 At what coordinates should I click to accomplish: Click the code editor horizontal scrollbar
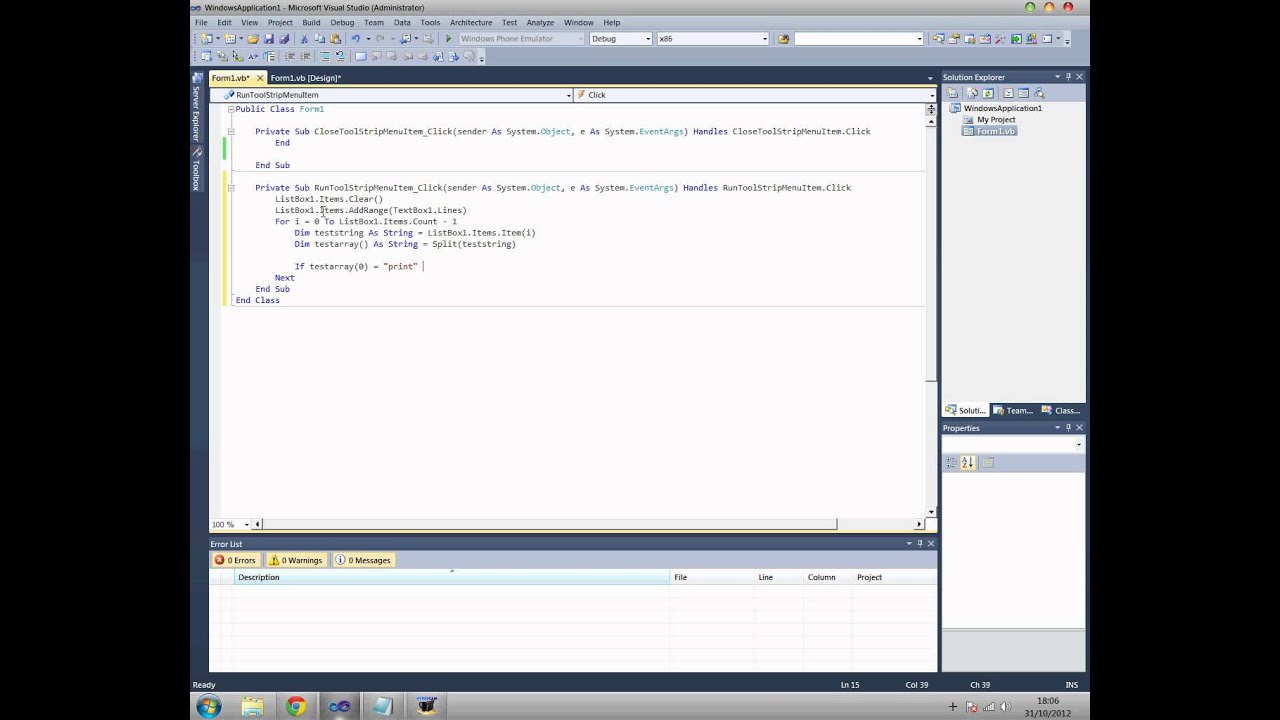pyautogui.click(x=588, y=524)
